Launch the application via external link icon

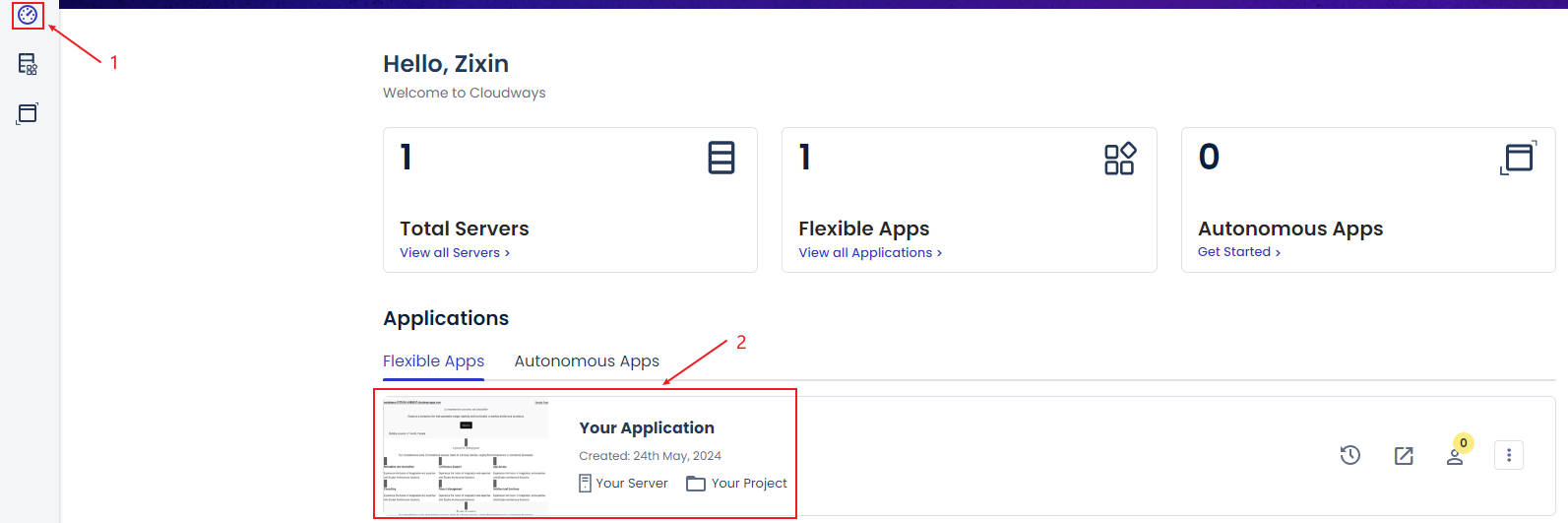coord(1404,455)
